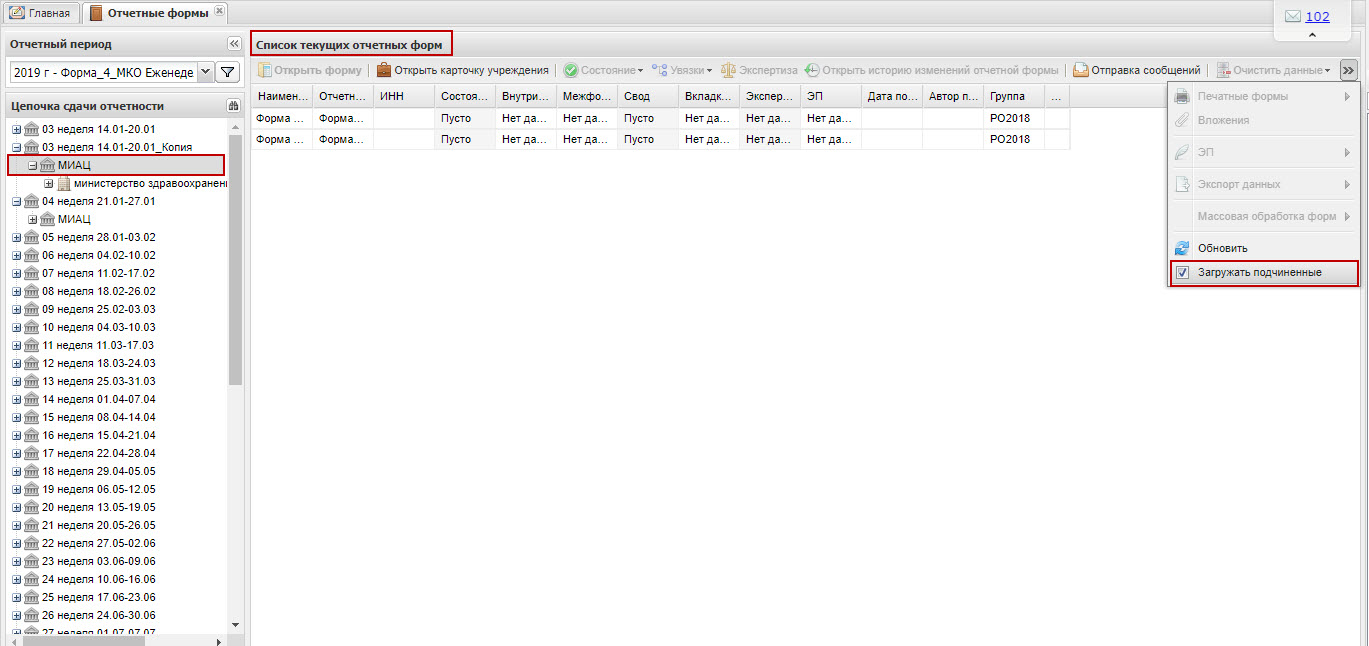Click the binoculars search icon
This screenshot has height=646, width=1369.
pyautogui.click(x=233, y=106)
